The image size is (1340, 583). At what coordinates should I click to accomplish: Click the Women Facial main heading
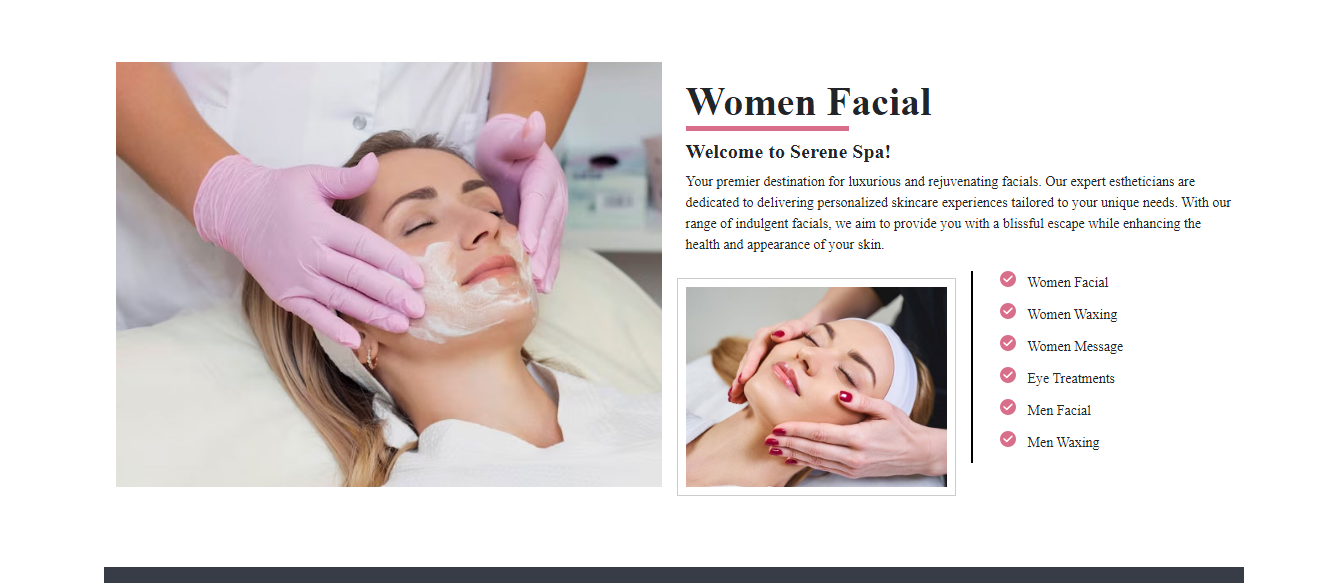(x=808, y=102)
